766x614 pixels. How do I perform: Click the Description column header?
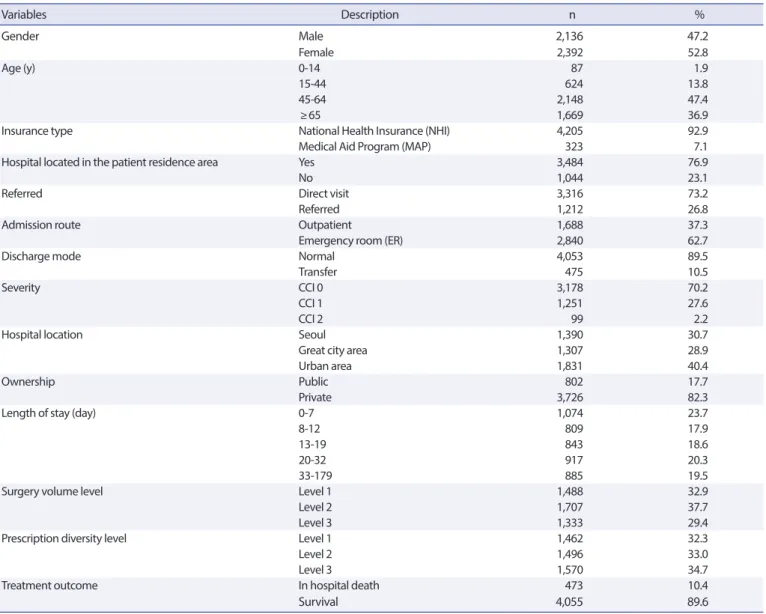pos(370,15)
